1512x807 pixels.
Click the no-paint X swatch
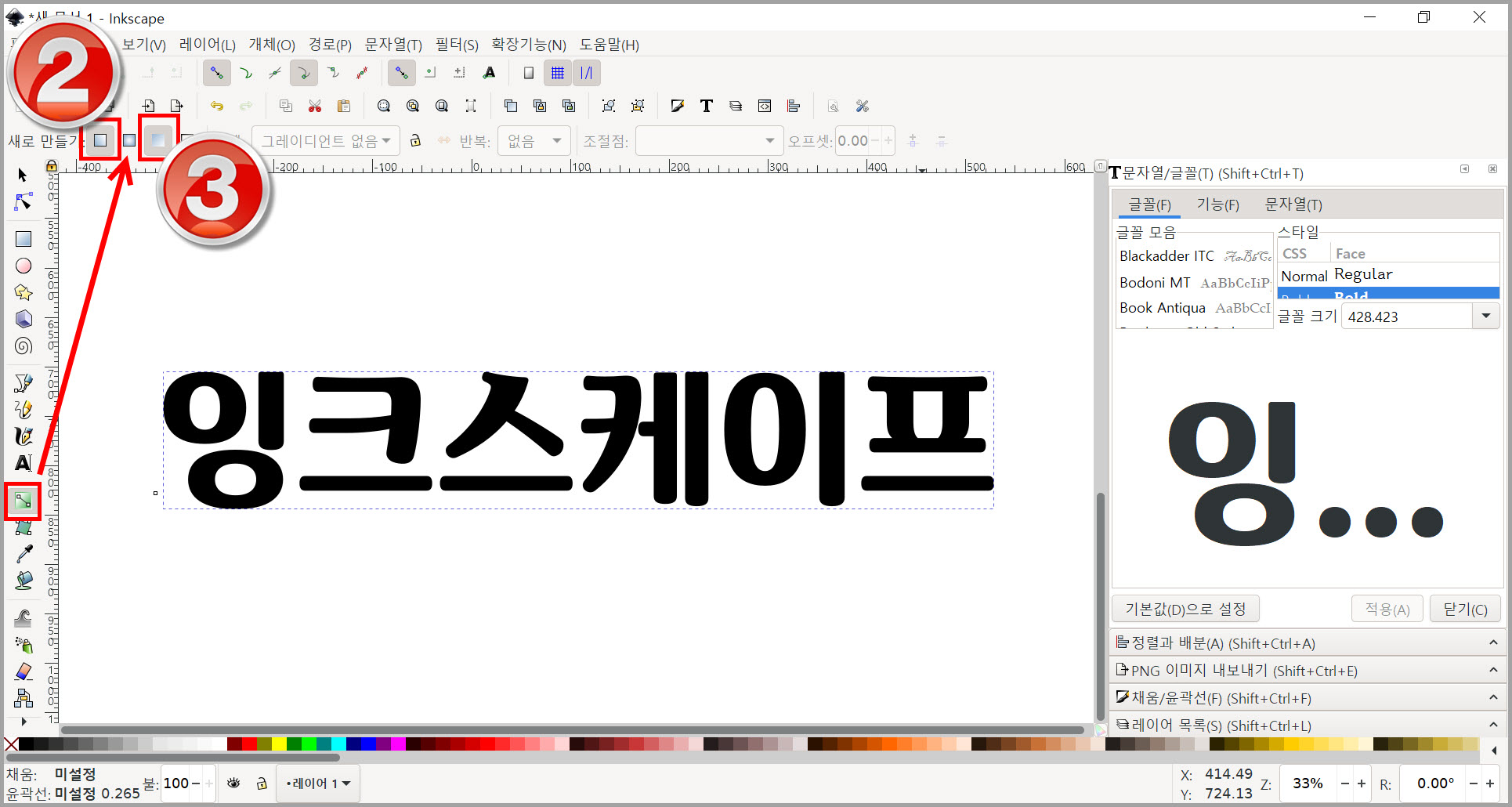[11, 744]
